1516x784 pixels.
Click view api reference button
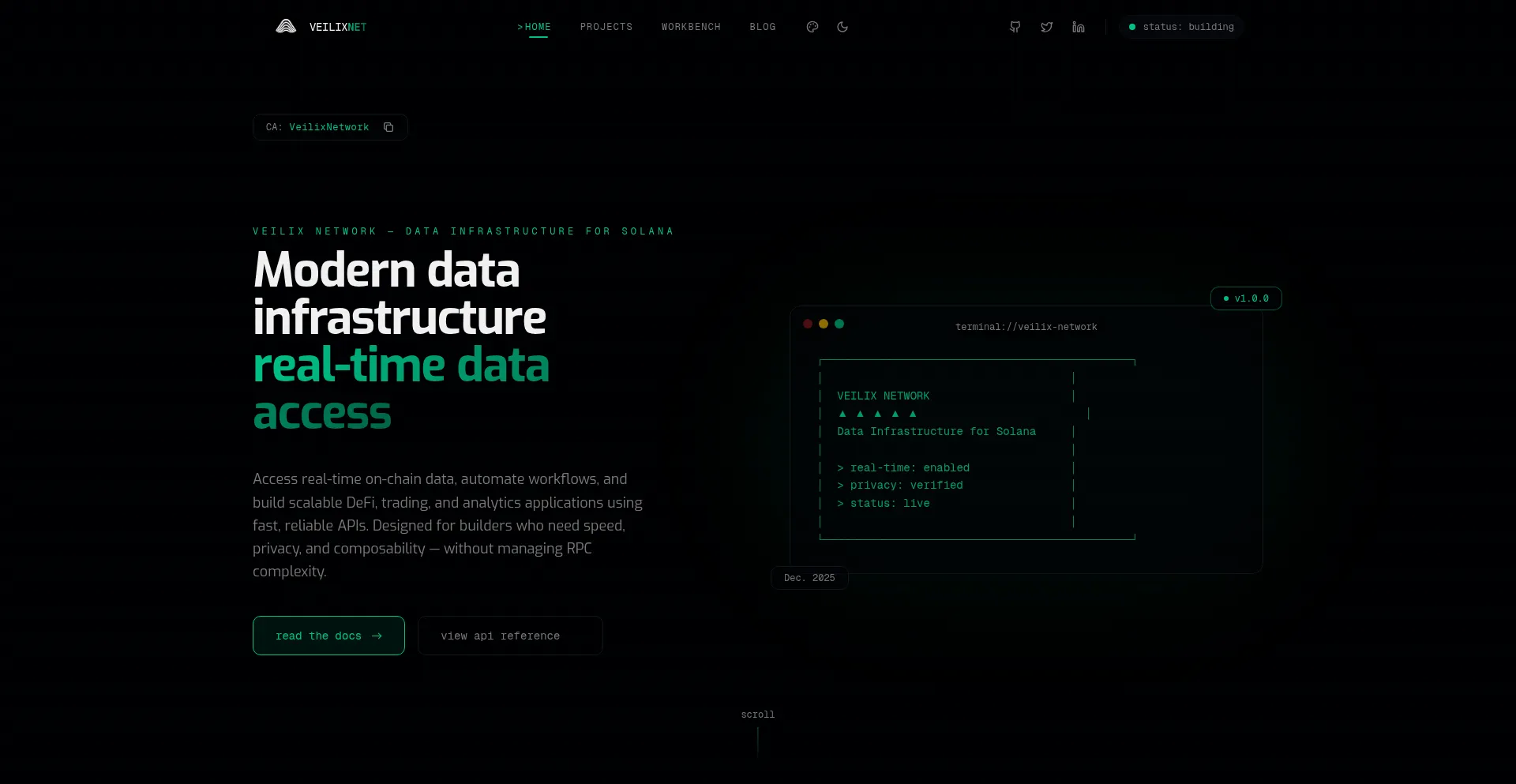510,636
